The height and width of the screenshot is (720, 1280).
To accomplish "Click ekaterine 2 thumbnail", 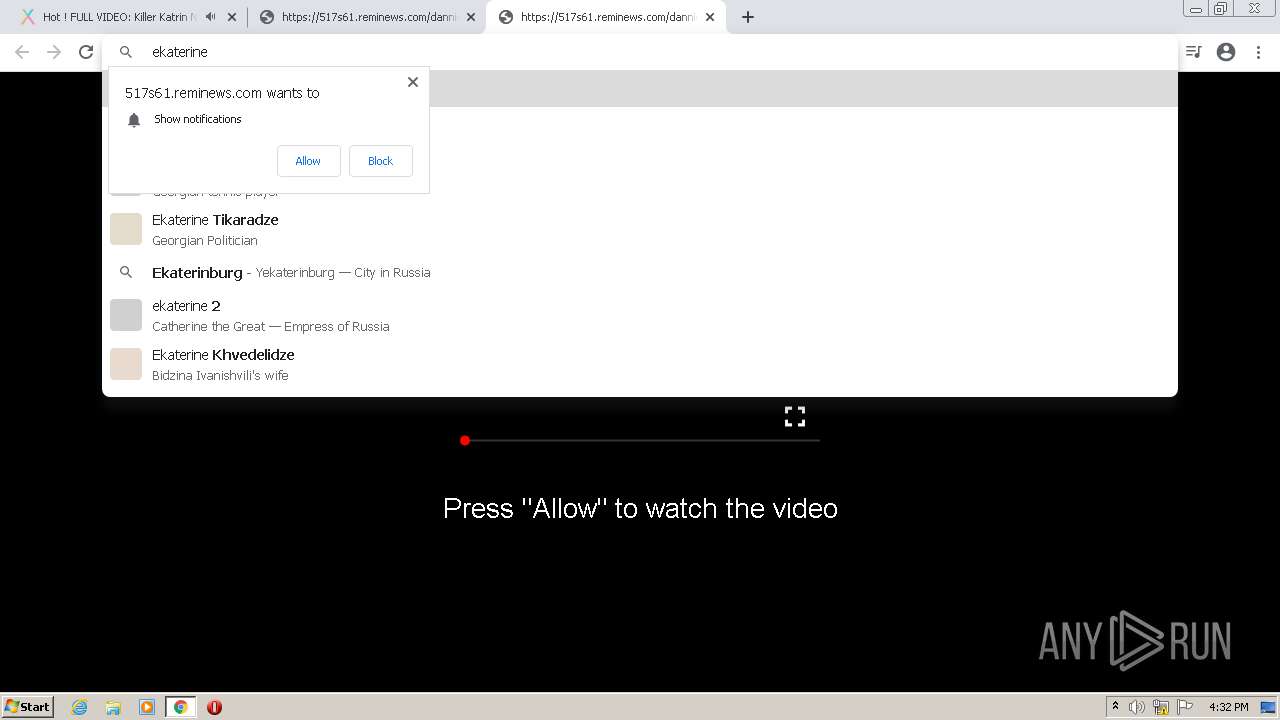I will click(126, 315).
